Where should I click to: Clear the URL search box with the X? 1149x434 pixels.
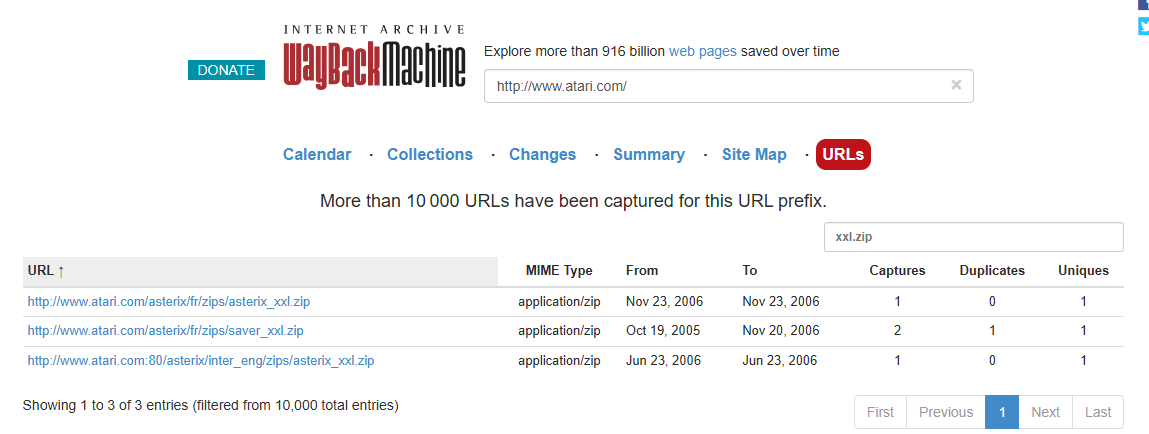click(x=956, y=85)
